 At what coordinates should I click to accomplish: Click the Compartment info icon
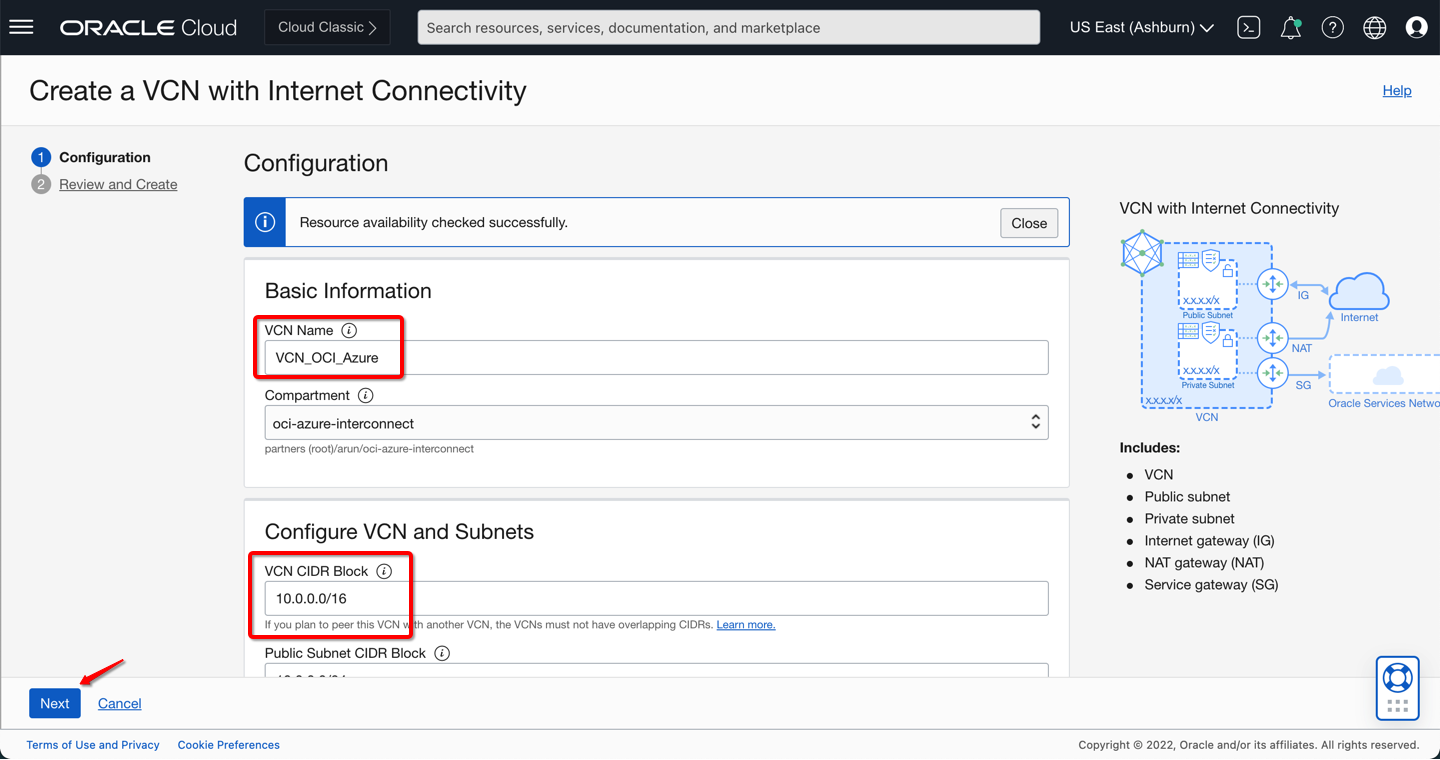365,396
